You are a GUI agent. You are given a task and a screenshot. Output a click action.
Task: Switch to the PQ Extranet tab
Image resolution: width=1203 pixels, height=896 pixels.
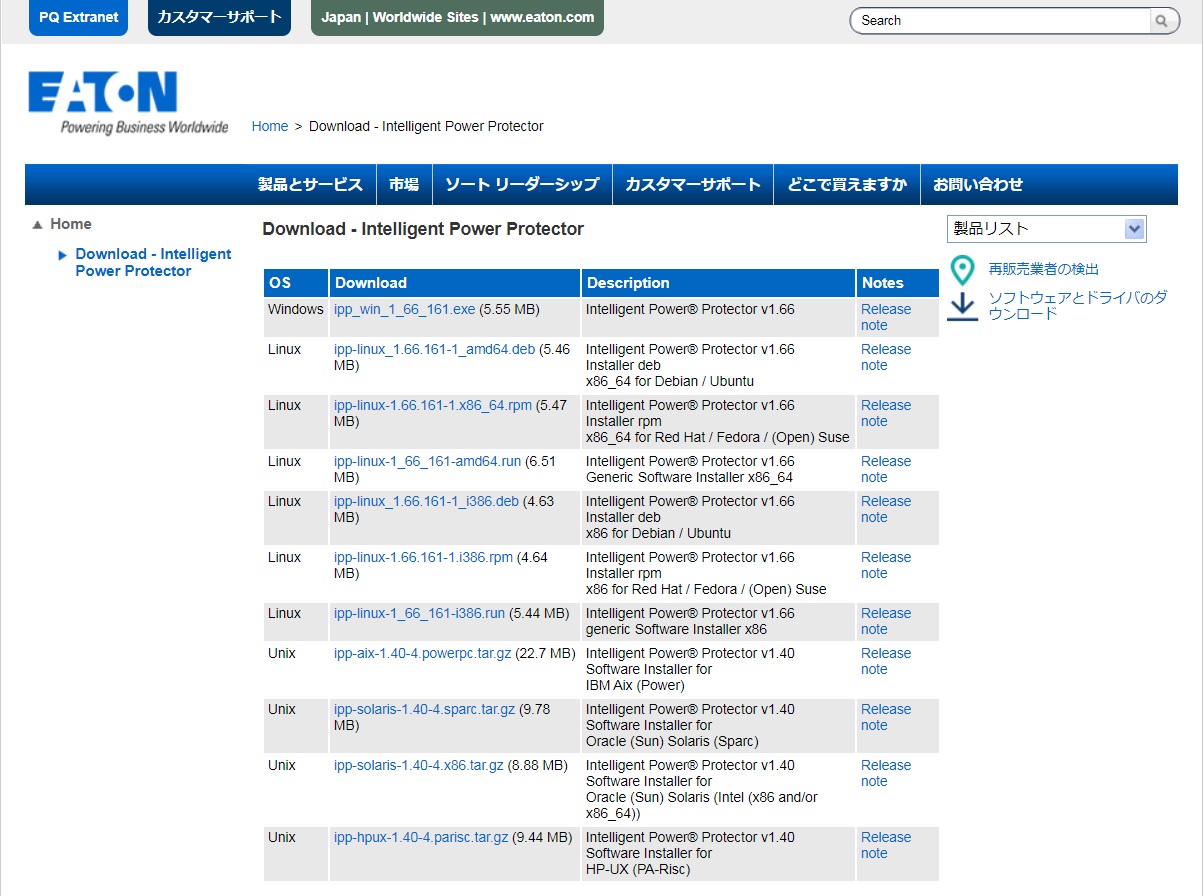tap(78, 18)
